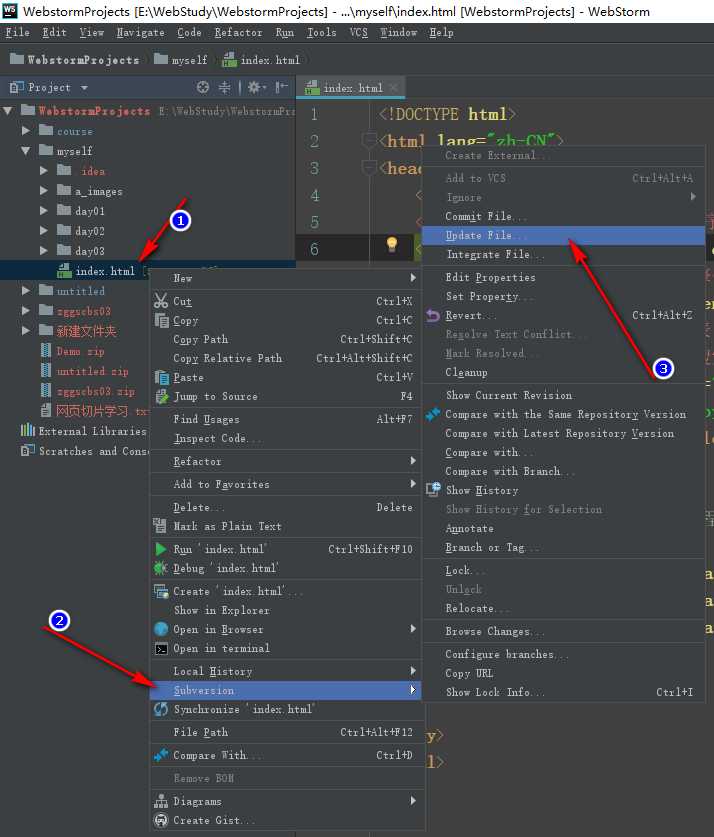Open the Navigate menu
The height and width of the screenshot is (837, 714).
[x=140, y=33]
